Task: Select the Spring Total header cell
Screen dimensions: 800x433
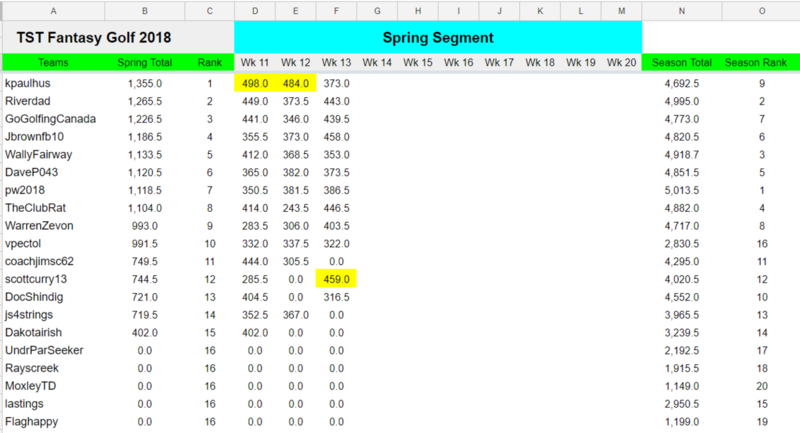Action: pyautogui.click(x=145, y=63)
